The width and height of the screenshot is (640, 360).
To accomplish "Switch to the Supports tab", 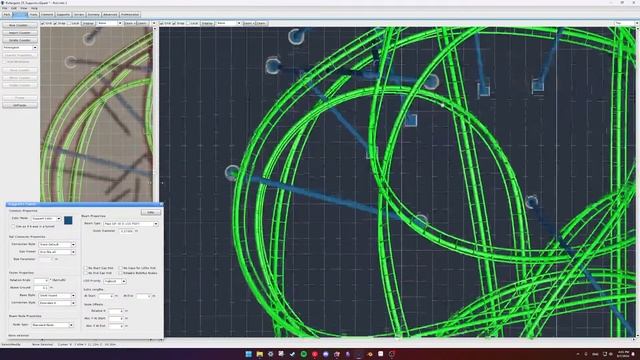I will (x=63, y=15).
